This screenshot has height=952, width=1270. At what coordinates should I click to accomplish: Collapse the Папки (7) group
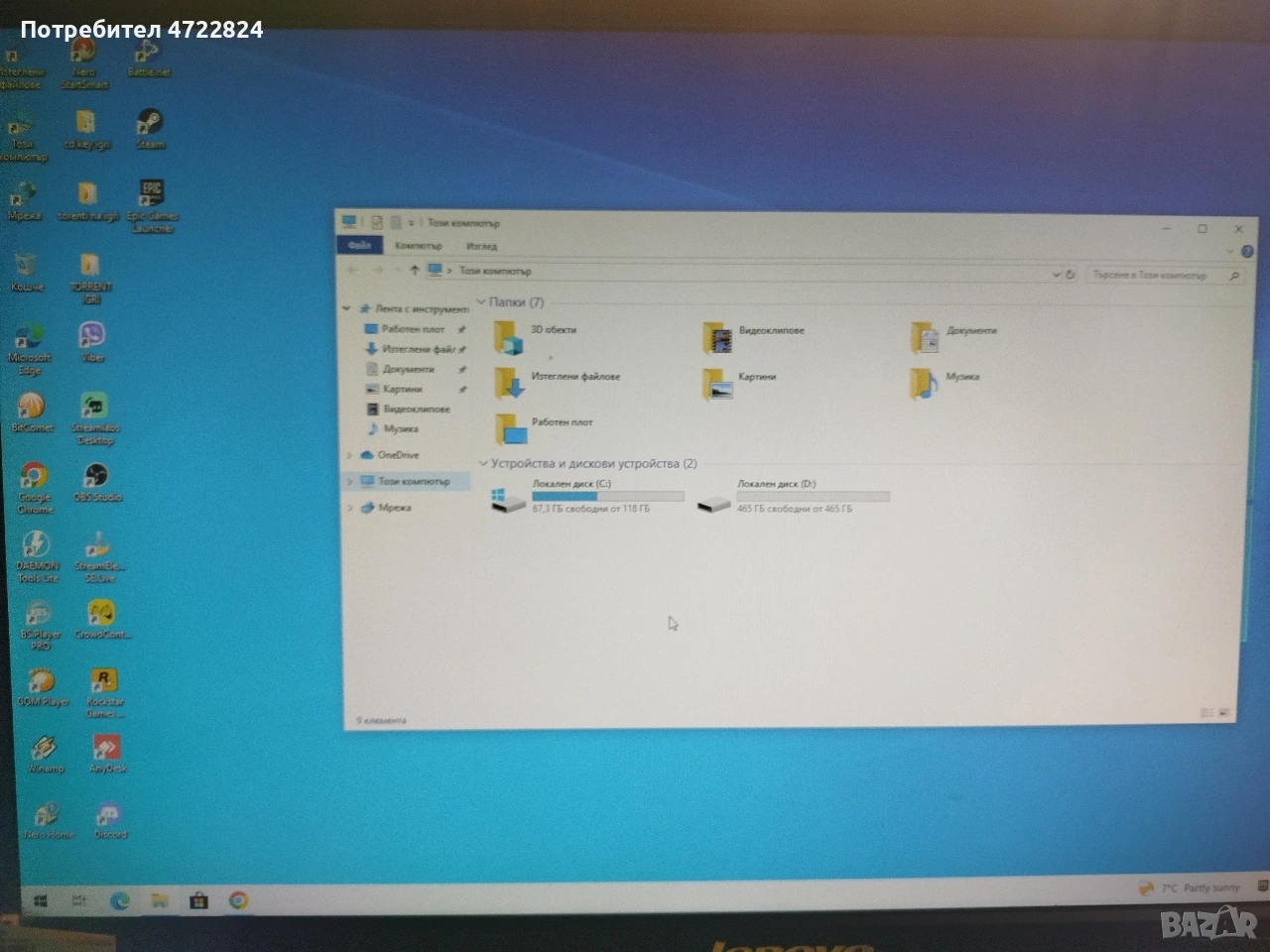482,301
